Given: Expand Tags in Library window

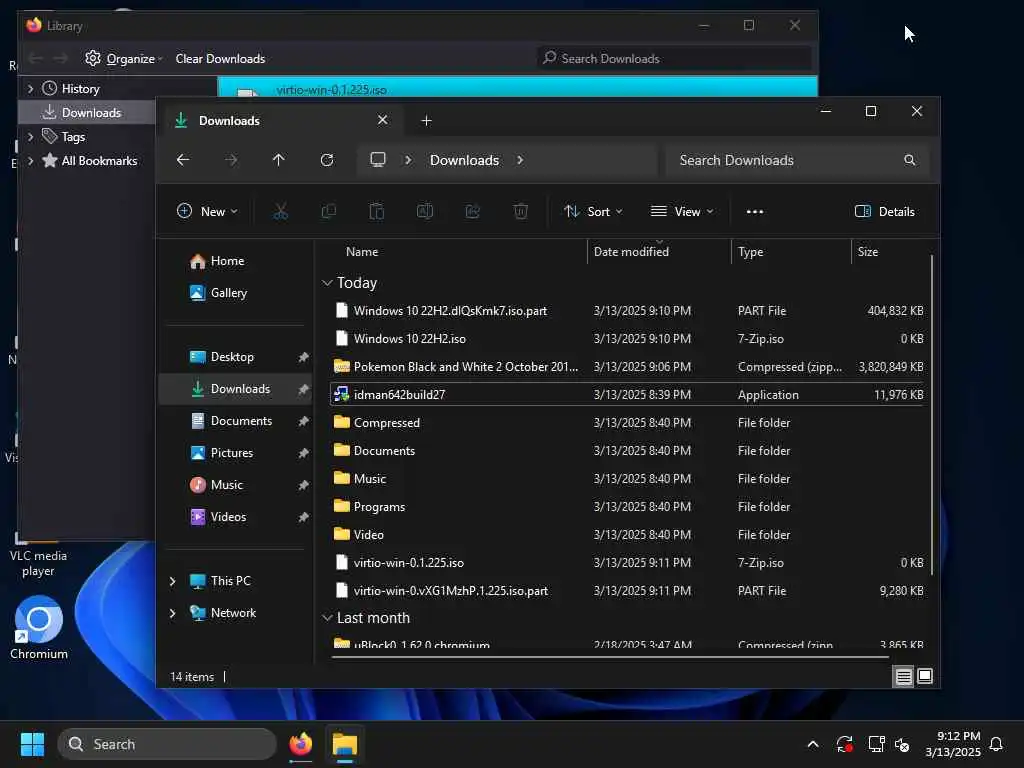Looking at the screenshot, I should coord(30,136).
